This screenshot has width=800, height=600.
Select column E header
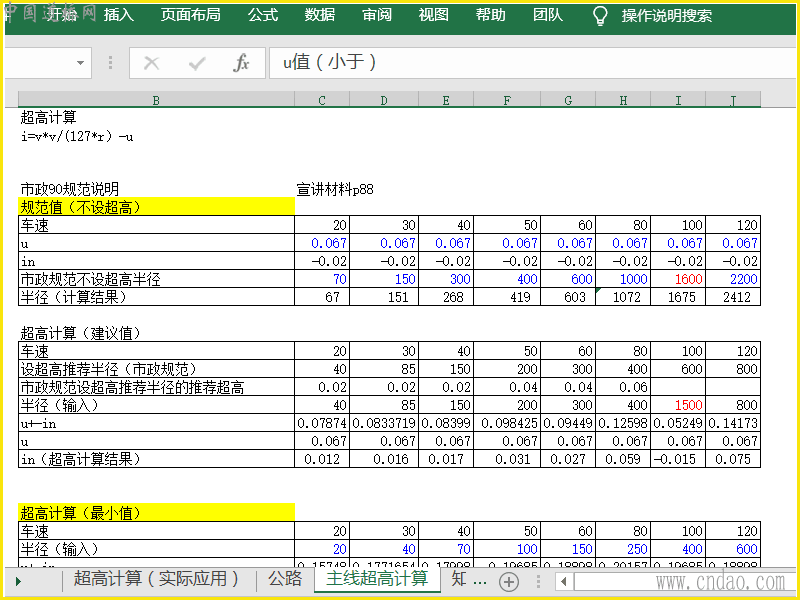446,99
